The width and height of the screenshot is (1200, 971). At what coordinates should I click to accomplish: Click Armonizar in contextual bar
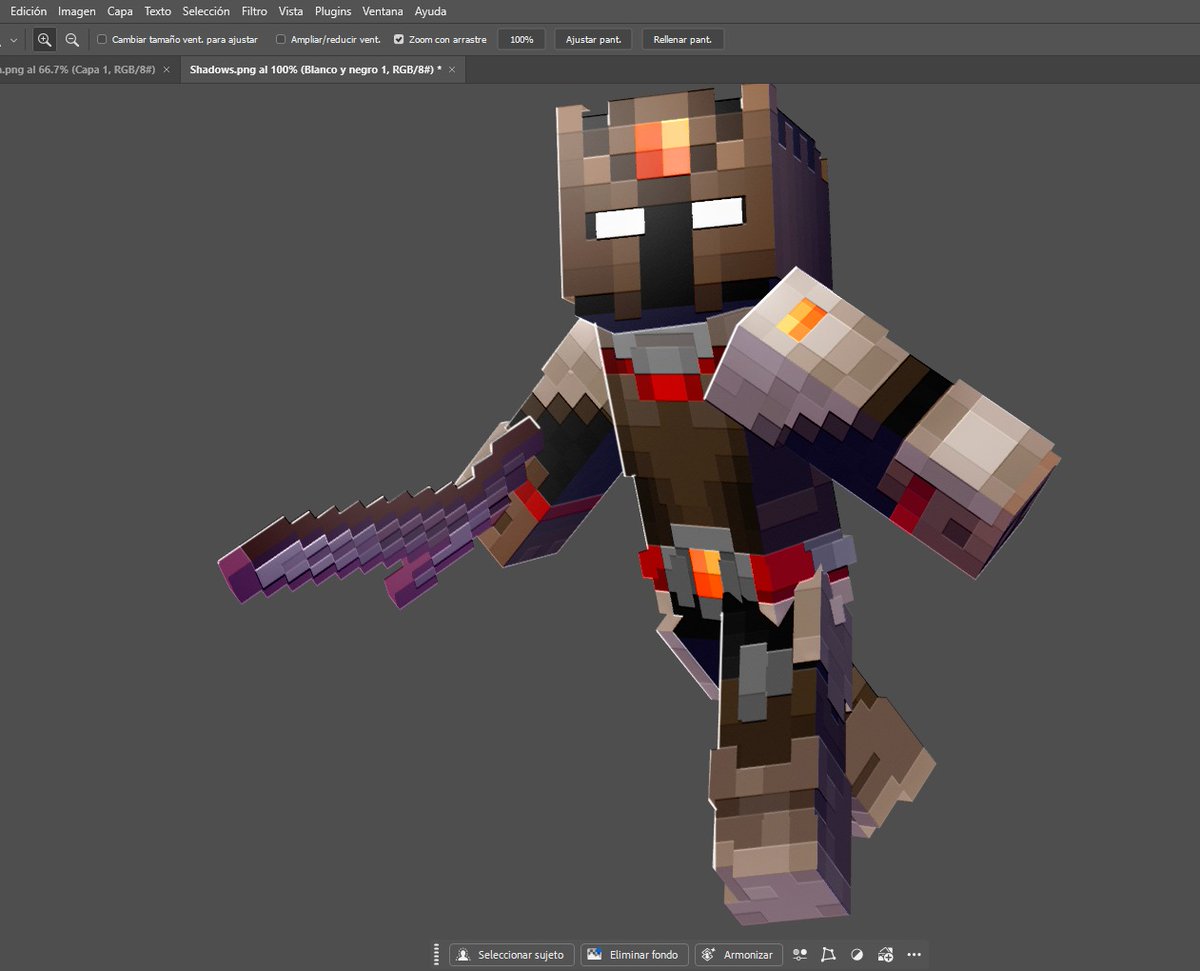[x=739, y=955]
